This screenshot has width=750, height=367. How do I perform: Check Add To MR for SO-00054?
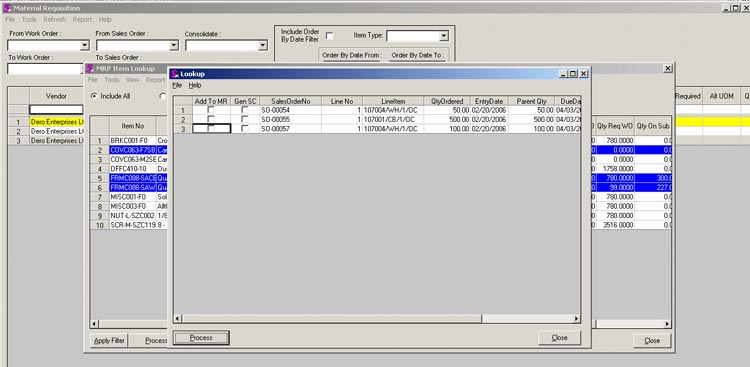coord(211,110)
